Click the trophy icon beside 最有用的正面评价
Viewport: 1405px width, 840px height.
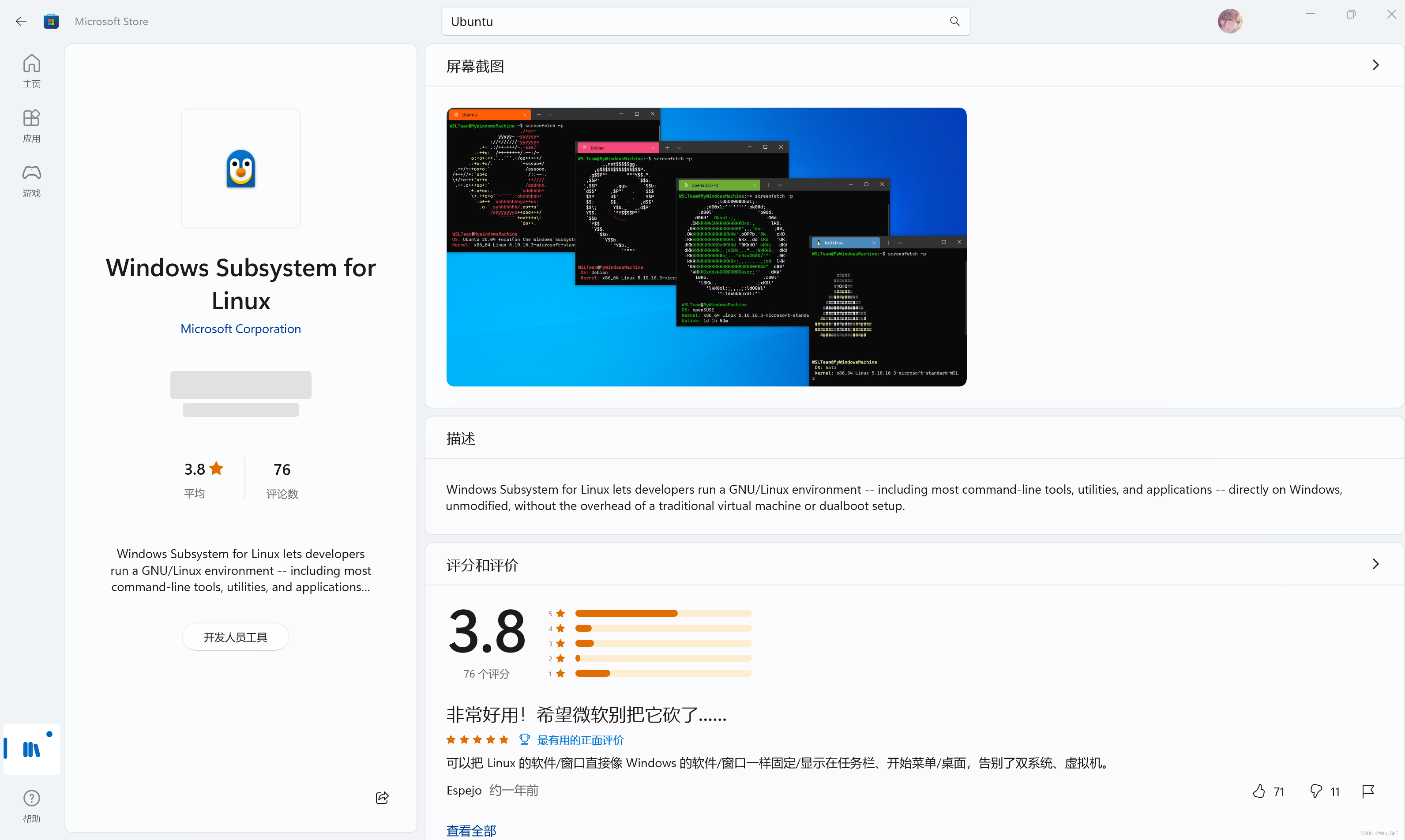(524, 739)
